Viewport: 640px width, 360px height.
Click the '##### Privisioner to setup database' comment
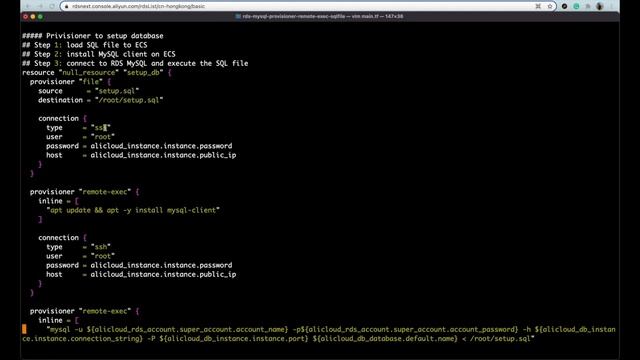coord(93,36)
